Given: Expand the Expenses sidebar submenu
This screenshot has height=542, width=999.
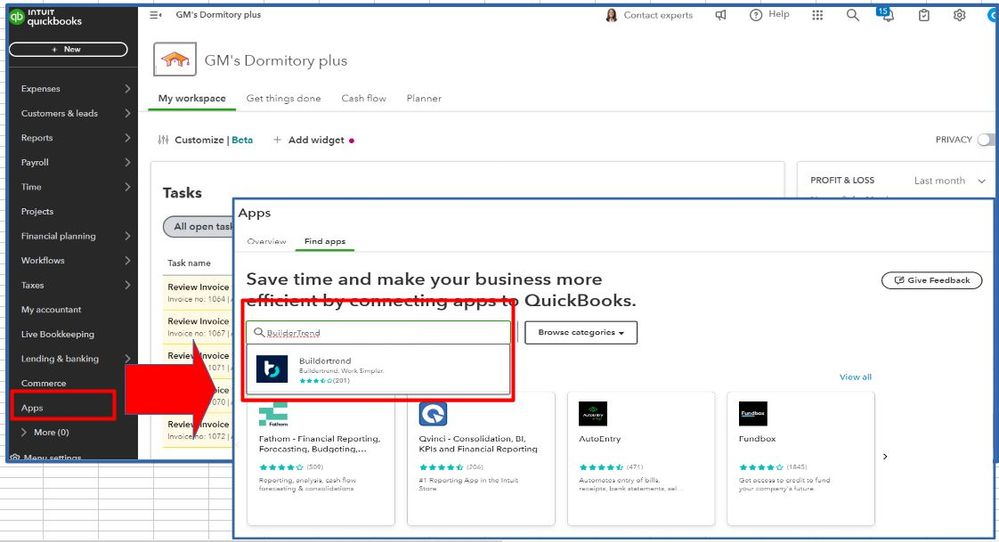Looking at the screenshot, I should 127,89.
